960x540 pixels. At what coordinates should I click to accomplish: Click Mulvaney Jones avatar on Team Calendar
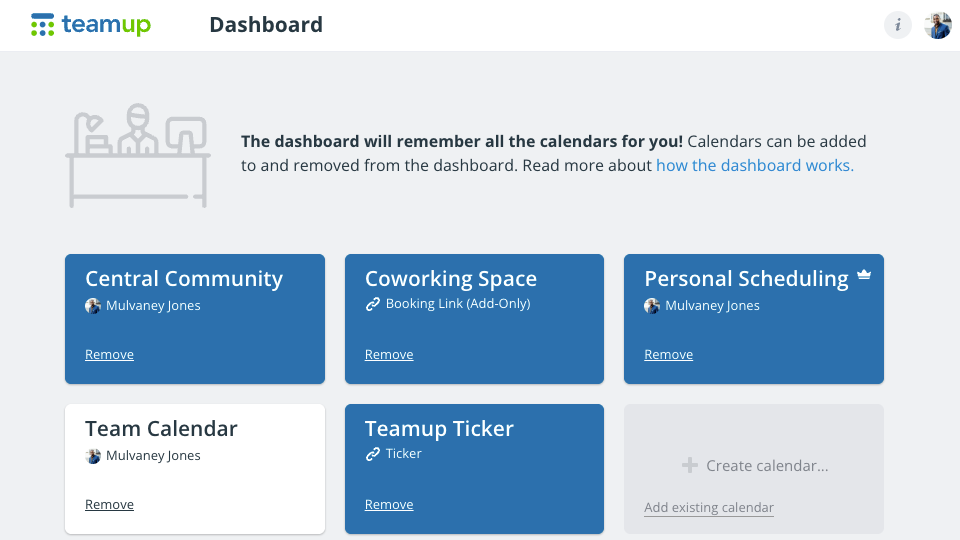(93, 456)
